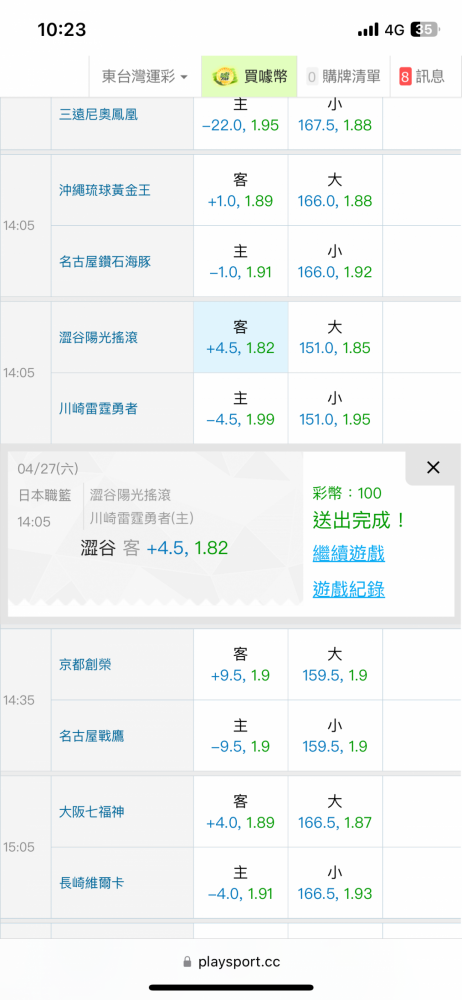Pick 客 +1.0, 1.89 for 沖繩

241,190
